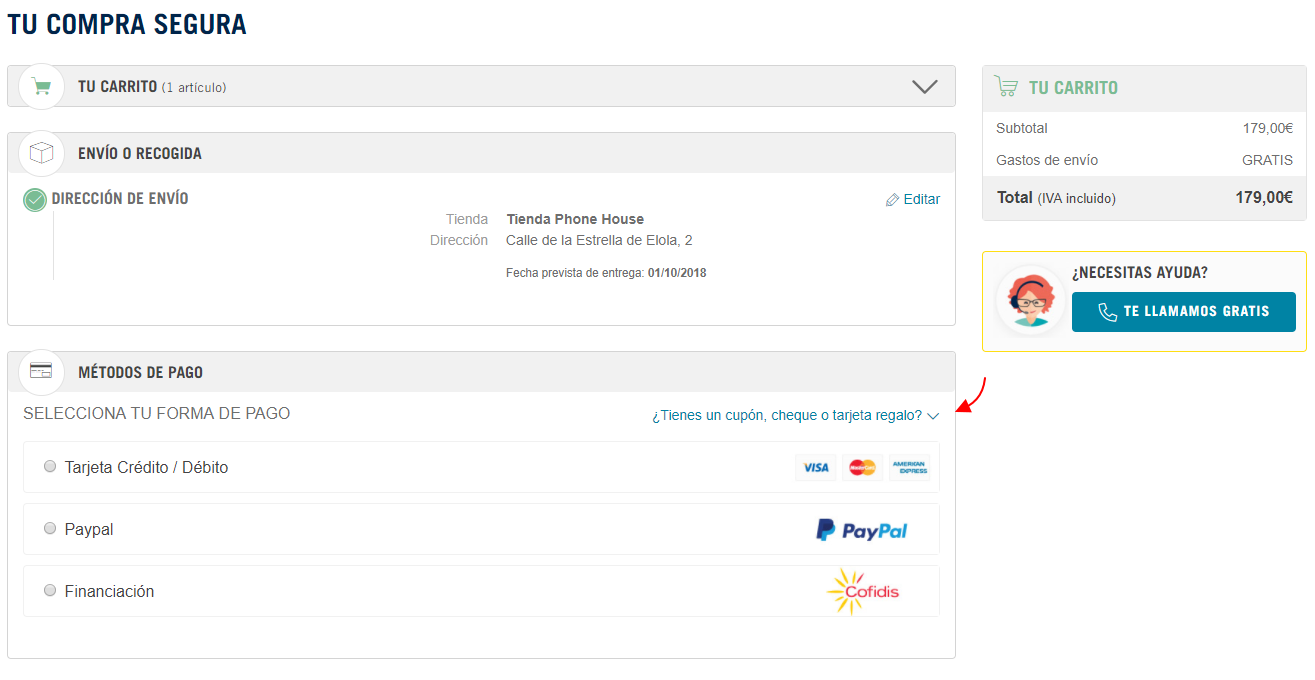The height and width of the screenshot is (680, 1315).
Task: Click the bold Total amount 179,00€
Action: click(1264, 198)
